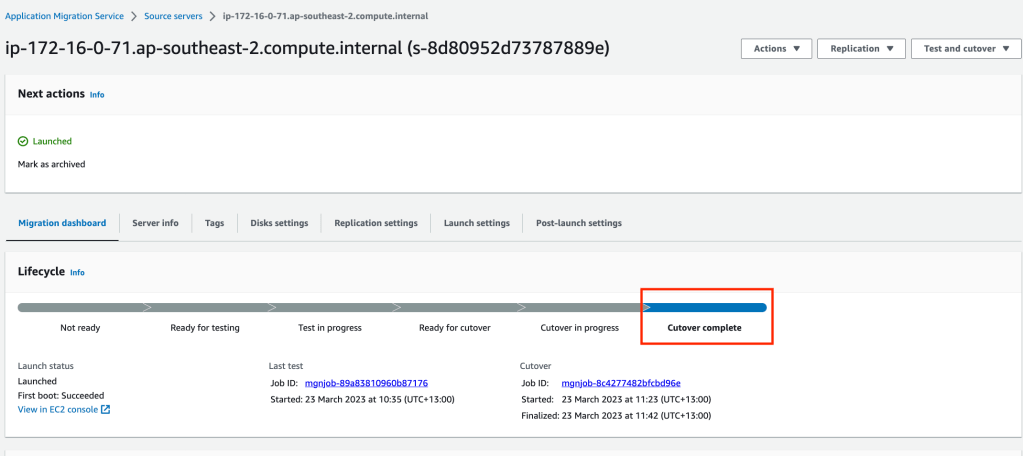The width and height of the screenshot is (1023, 456).
Task: Switch to Disks settings tab
Action: (279, 223)
